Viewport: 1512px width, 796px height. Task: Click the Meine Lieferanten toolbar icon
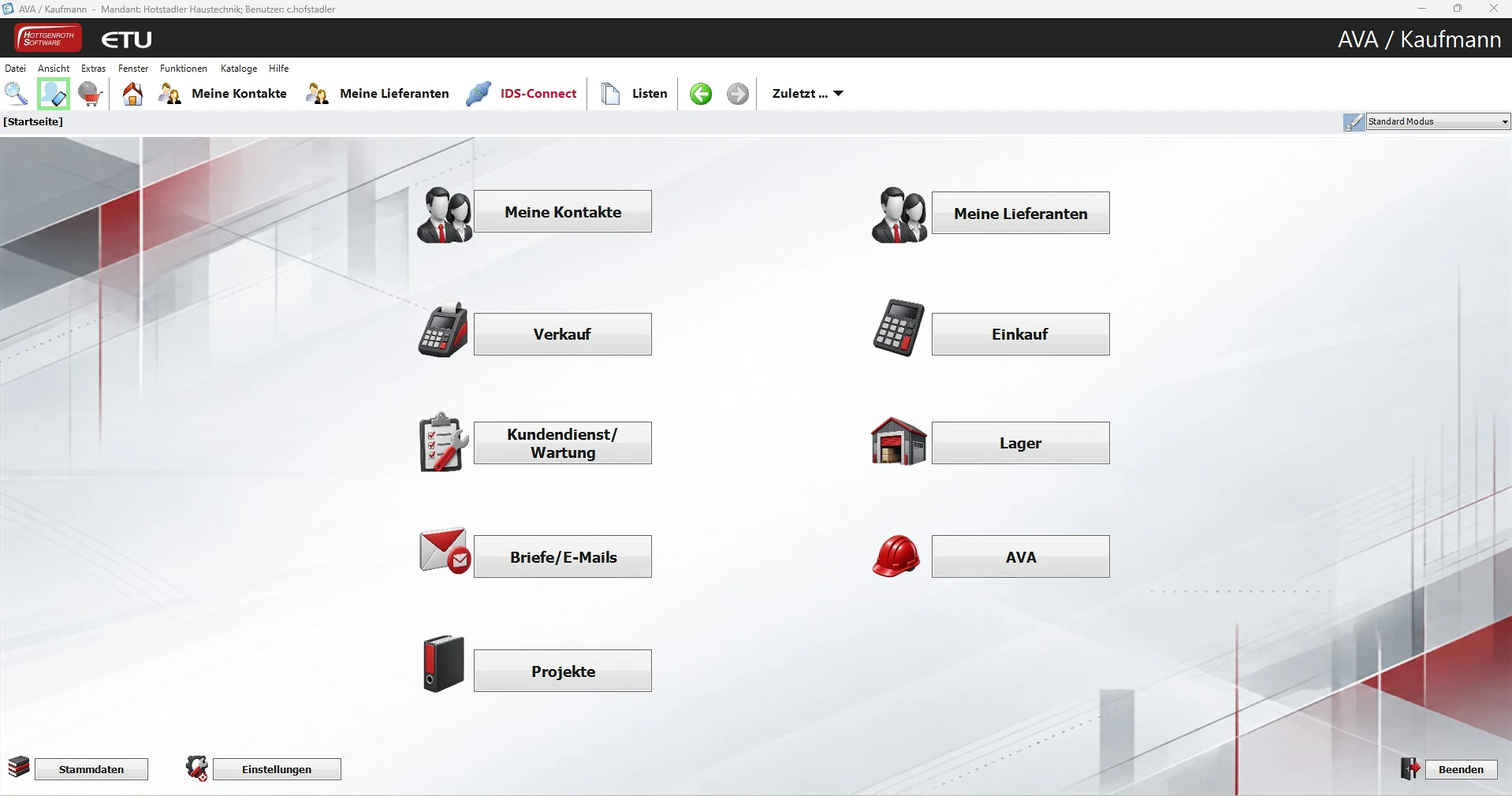(318, 94)
